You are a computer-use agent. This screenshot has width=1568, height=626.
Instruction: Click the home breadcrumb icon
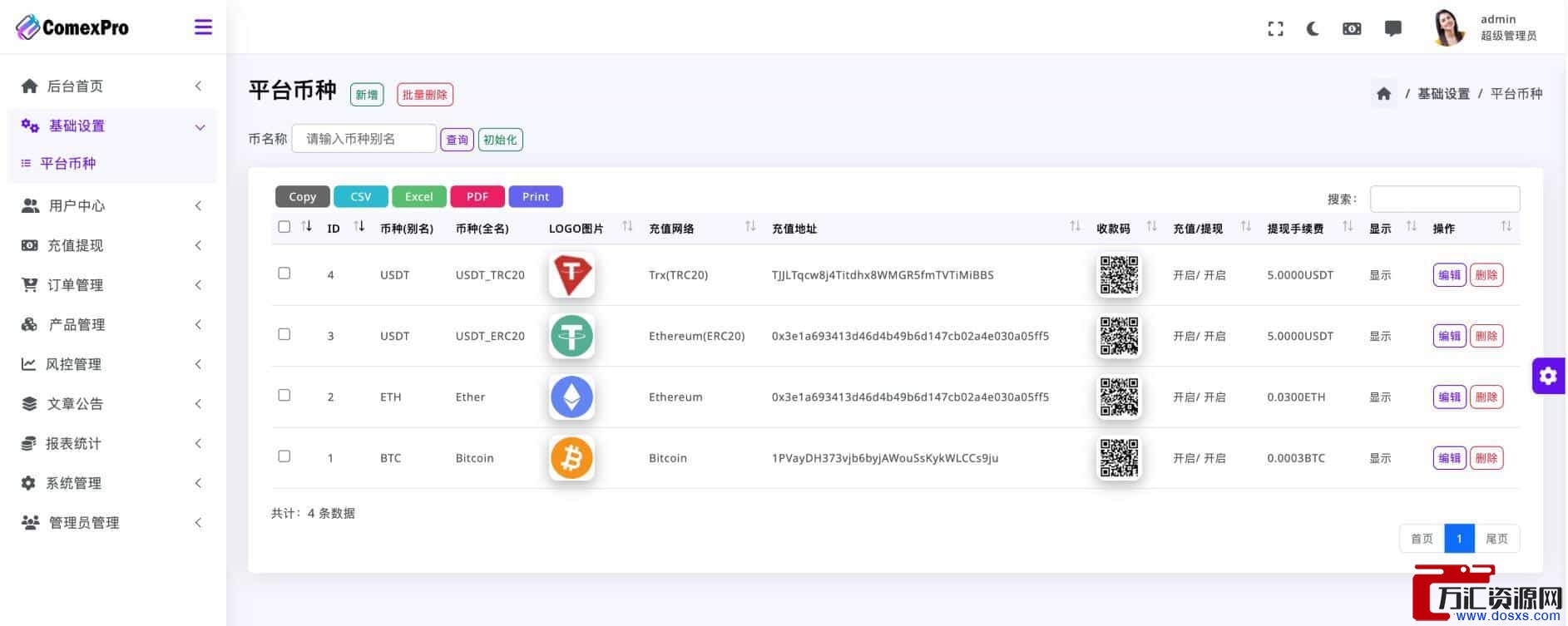pyautogui.click(x=1384, y=94)
